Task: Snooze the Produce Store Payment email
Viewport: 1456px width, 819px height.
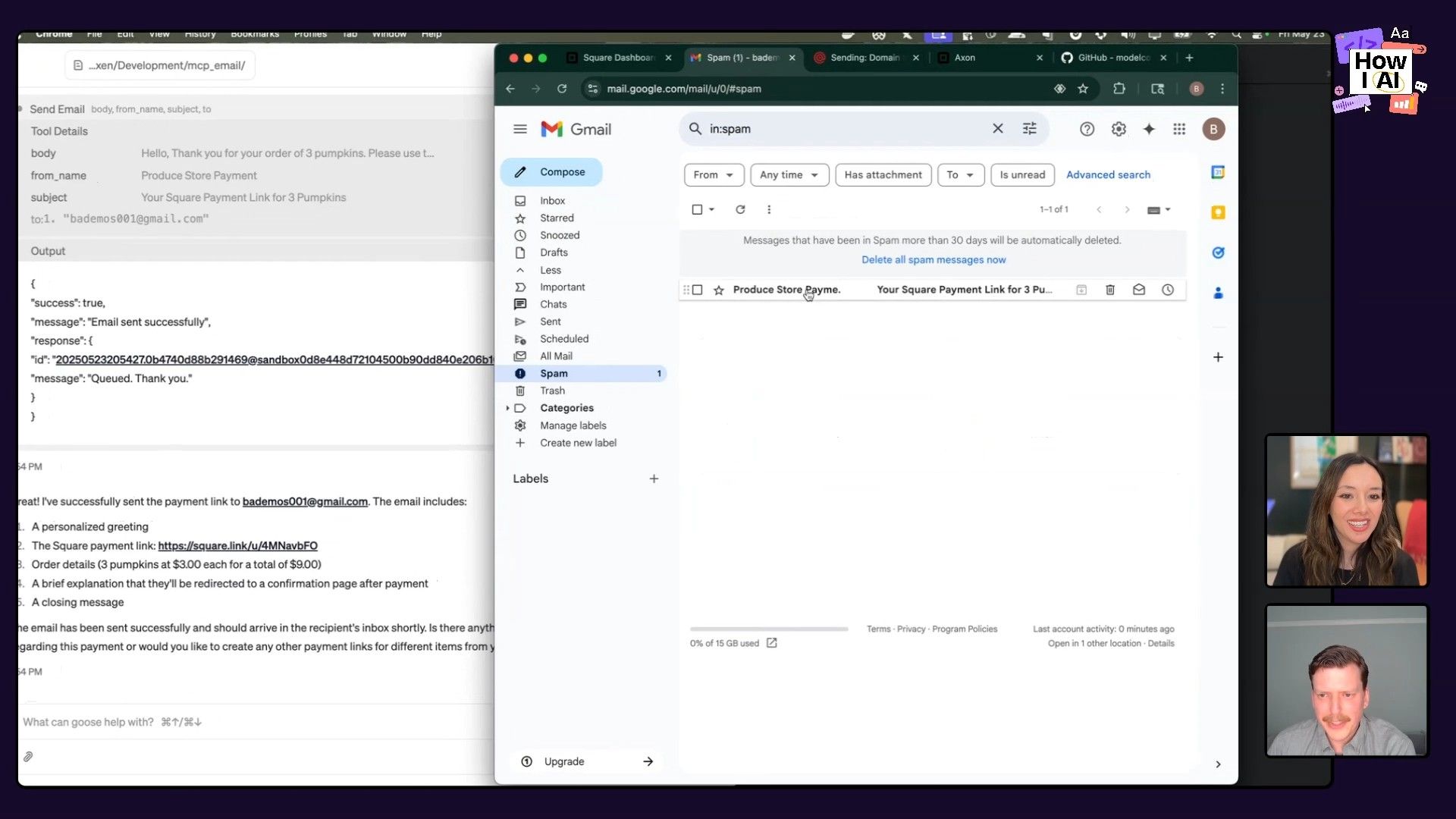Action: click(x=1168, y=290)
